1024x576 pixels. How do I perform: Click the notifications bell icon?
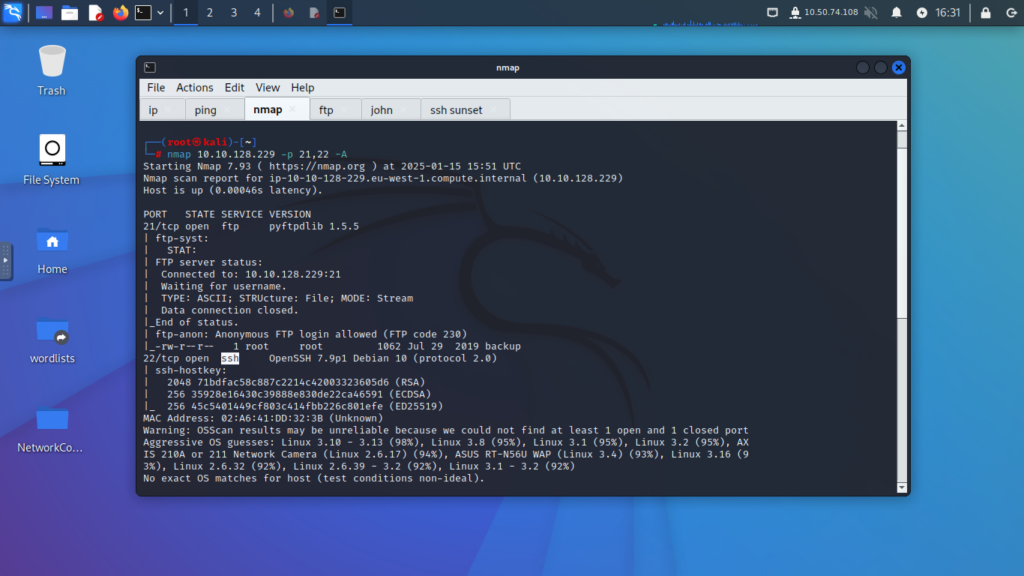896,13
